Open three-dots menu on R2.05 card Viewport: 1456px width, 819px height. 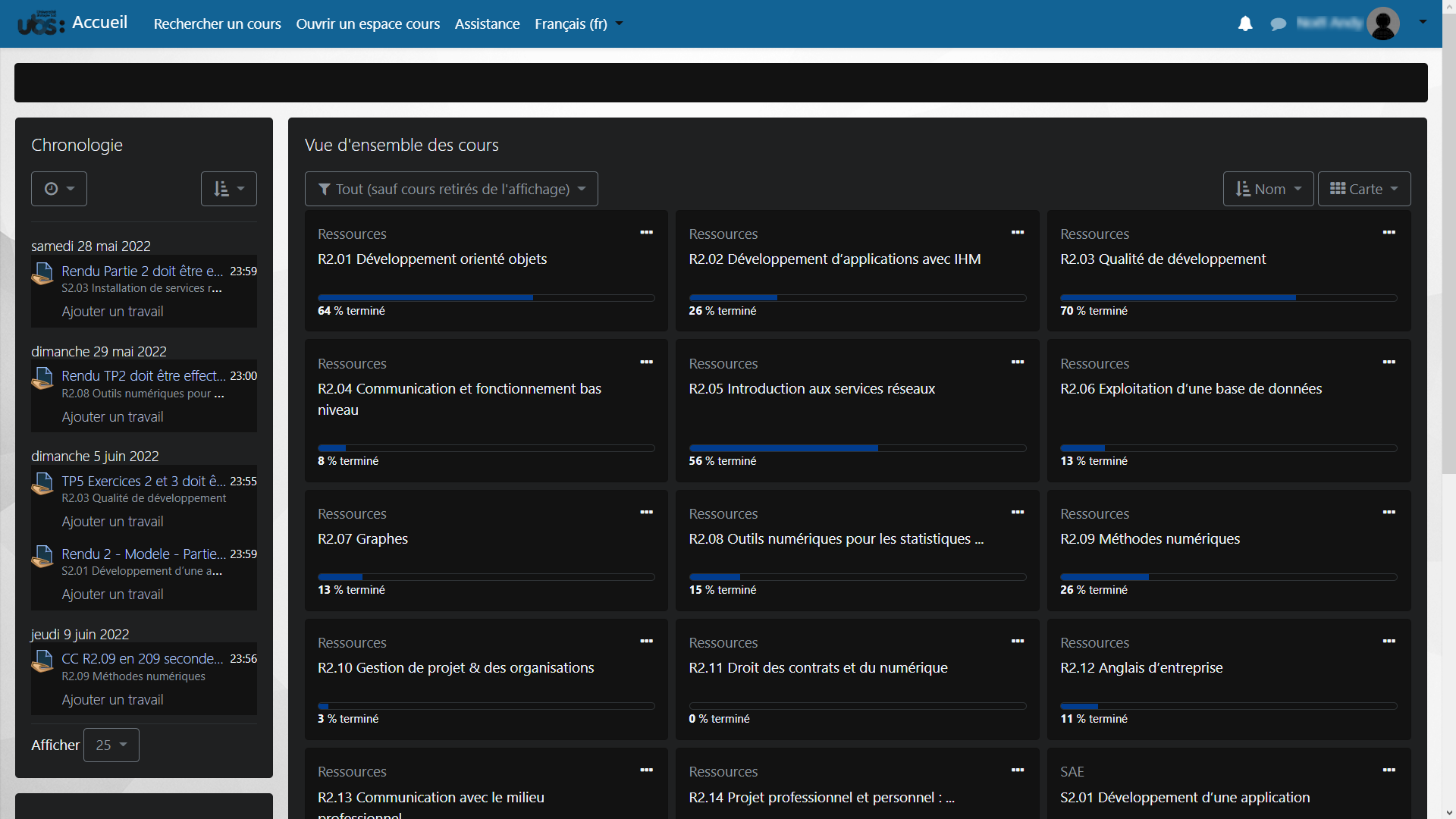click(x=1018, y=362)
